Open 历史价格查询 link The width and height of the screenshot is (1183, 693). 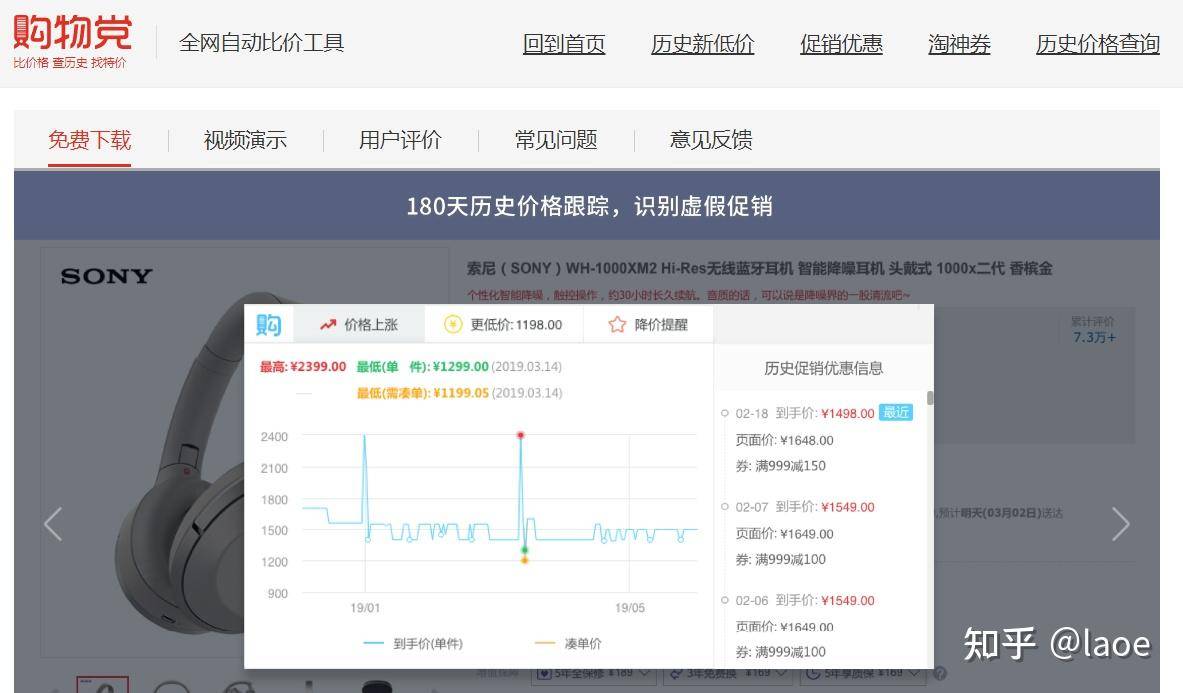[x=1098, y=44]
